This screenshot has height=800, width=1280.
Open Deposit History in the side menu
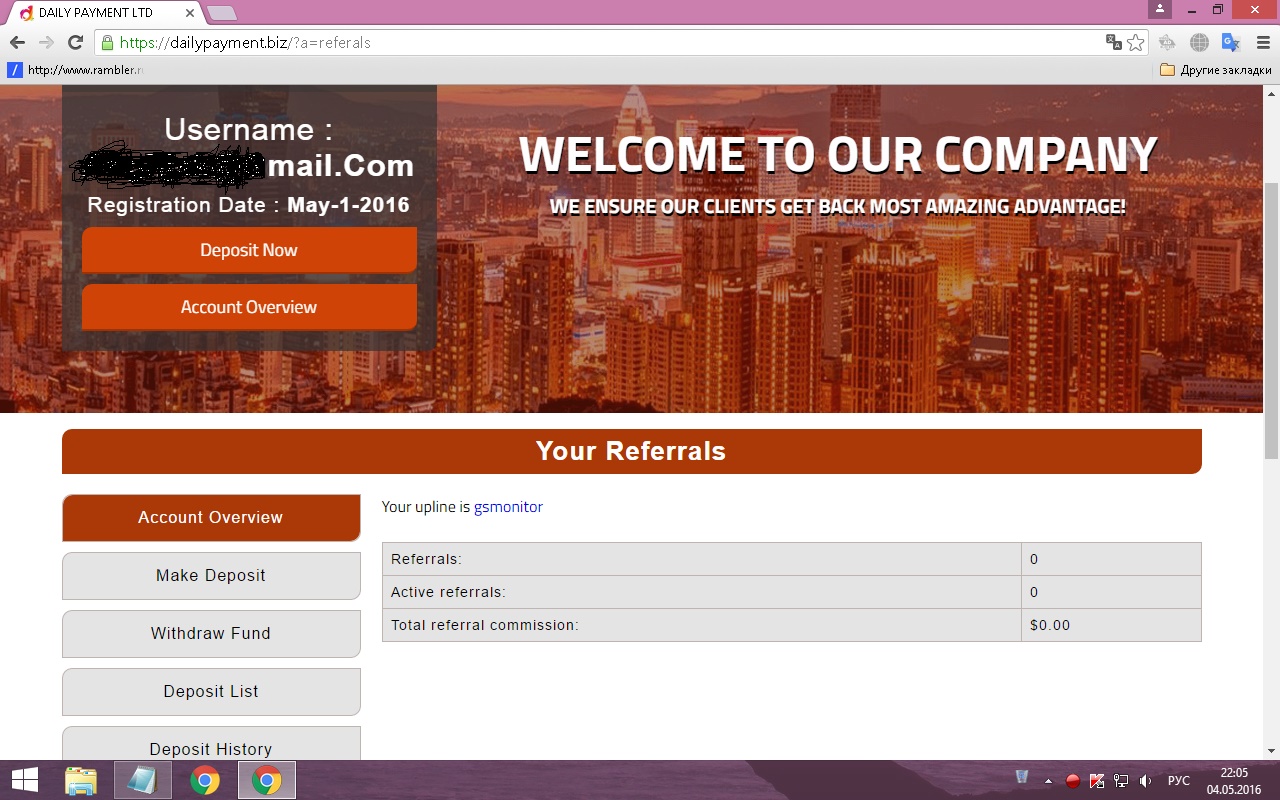211,744
